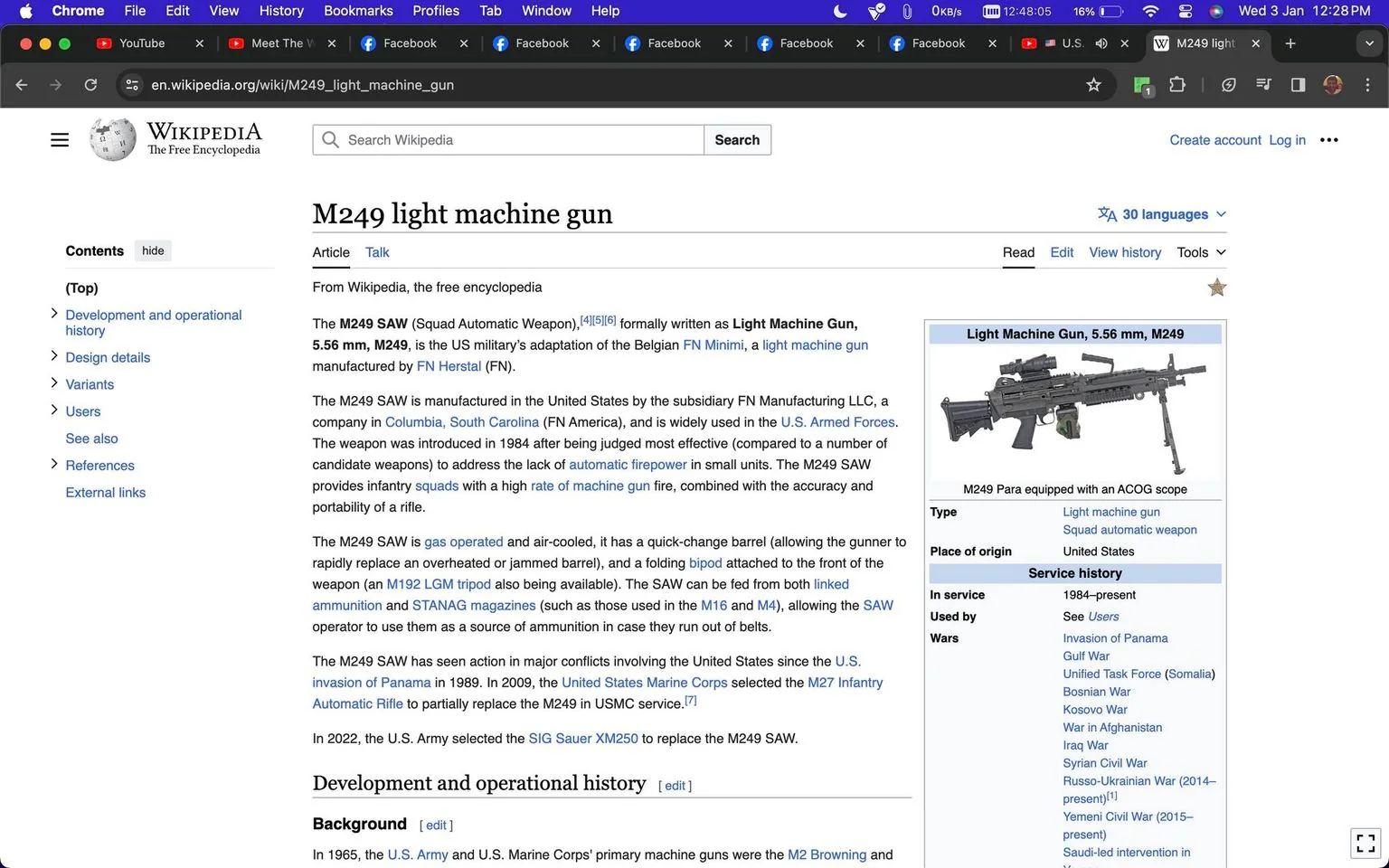Open View history tab

click(1125, 252)
